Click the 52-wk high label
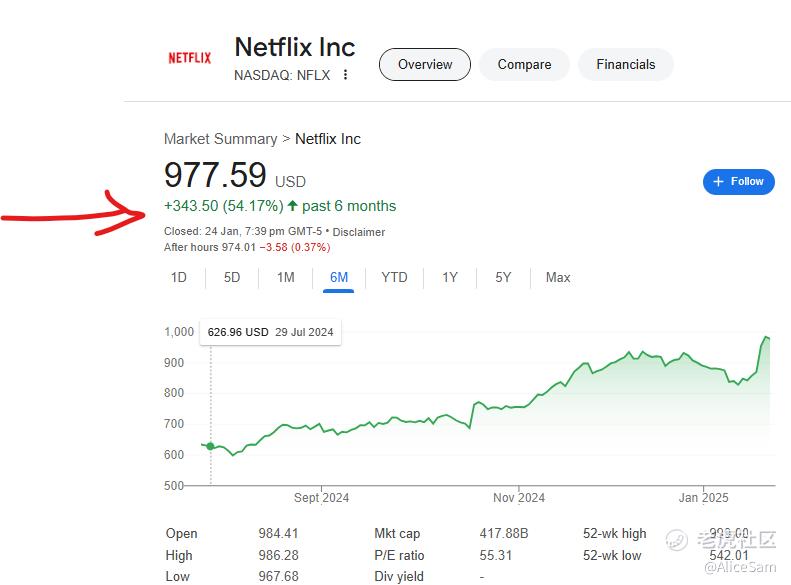 tap(614, 533)
